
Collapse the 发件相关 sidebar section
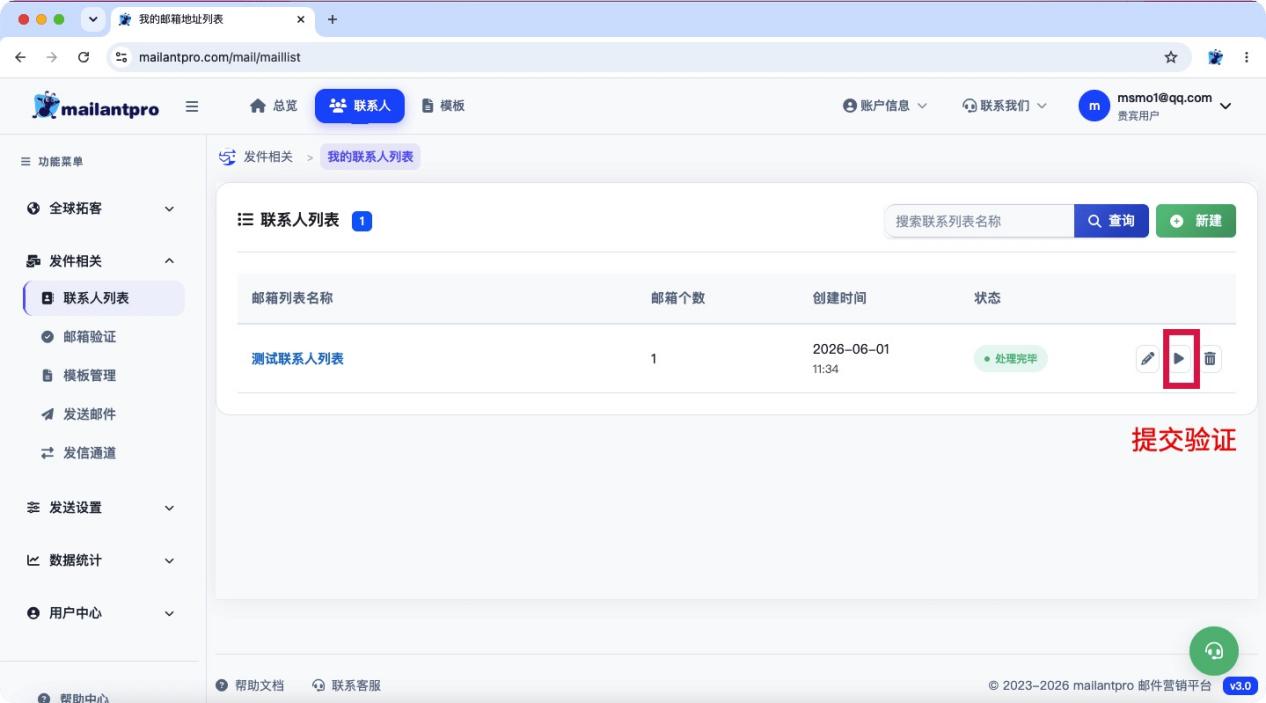coord(100,261)
